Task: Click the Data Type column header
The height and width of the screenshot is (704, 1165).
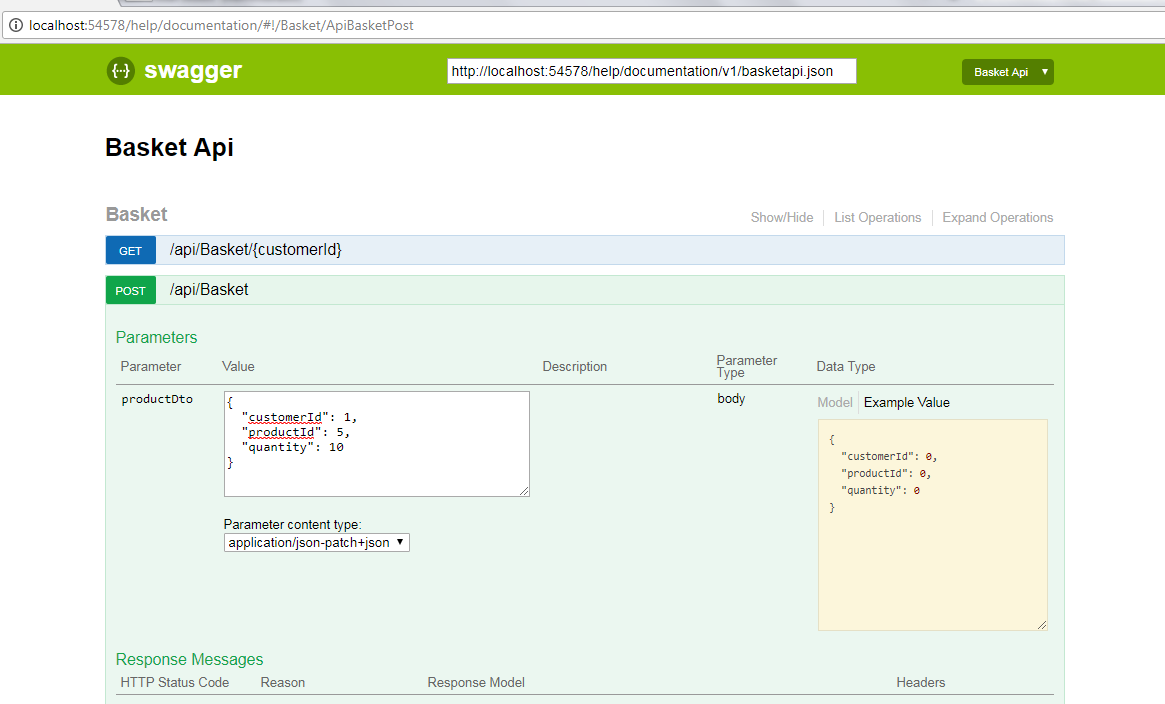Action: (x=846, y=366)
